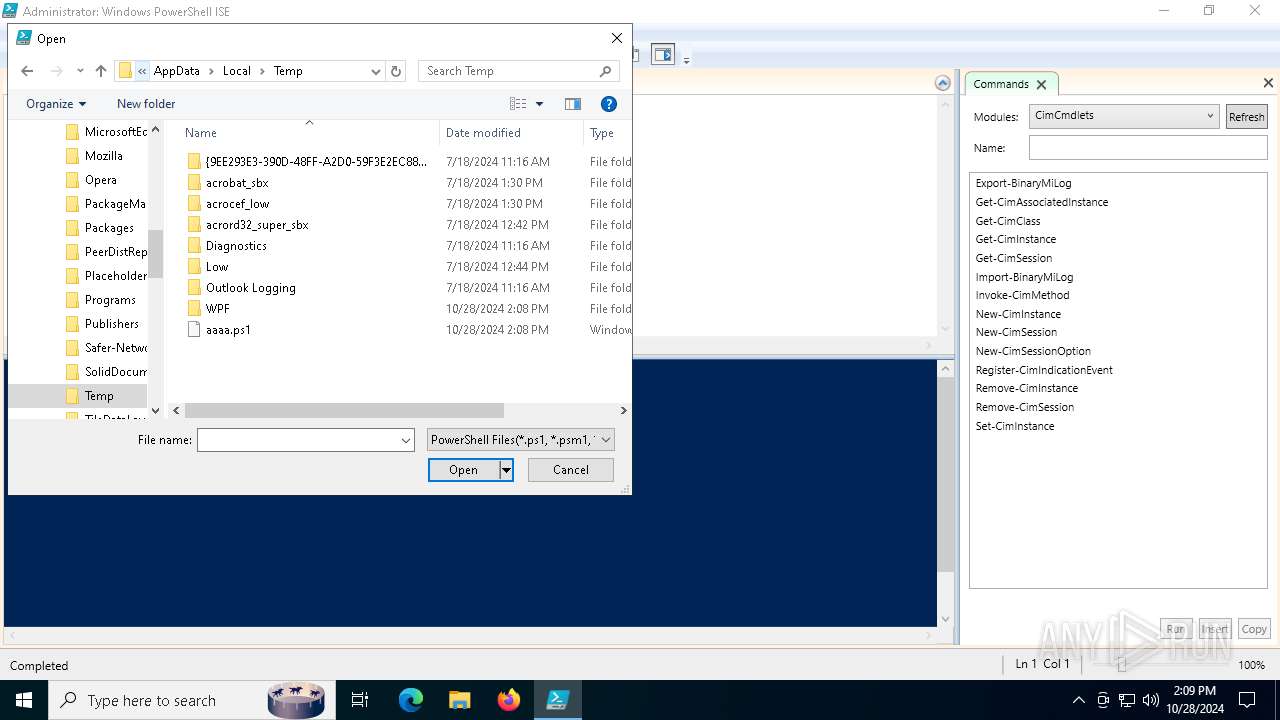Select acrobat_sbx folder
This screenshot has height=720, width=1280.
[237, 183]
